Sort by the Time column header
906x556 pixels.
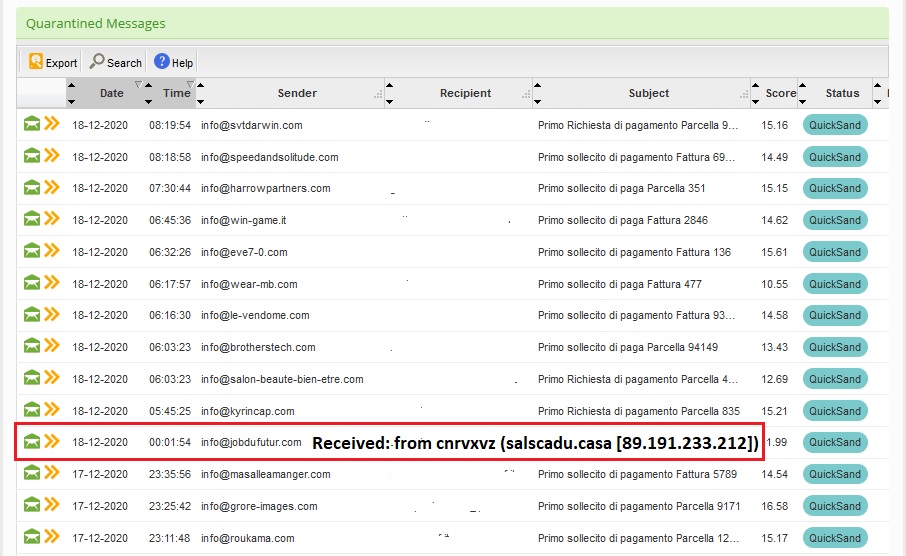click(x=176, y=93)
